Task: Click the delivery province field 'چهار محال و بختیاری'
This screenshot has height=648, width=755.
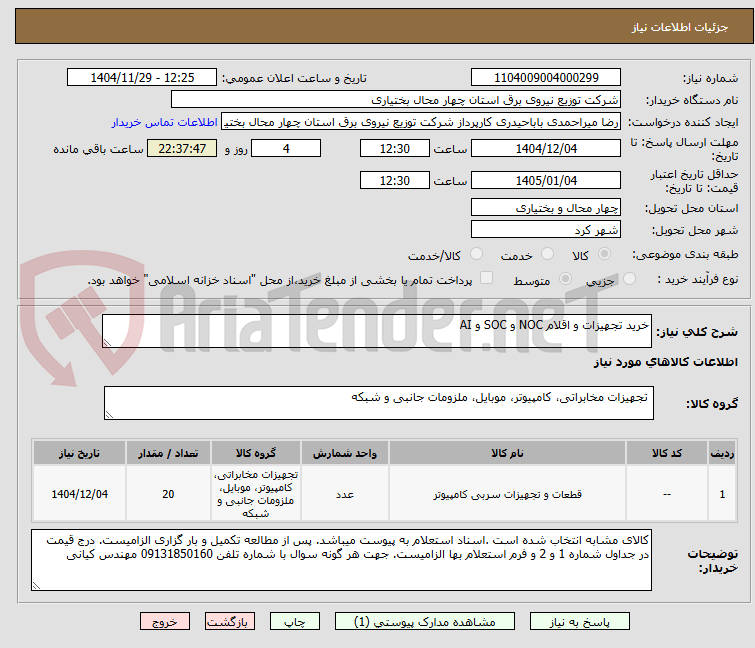Action: click(x=546, y=207)
